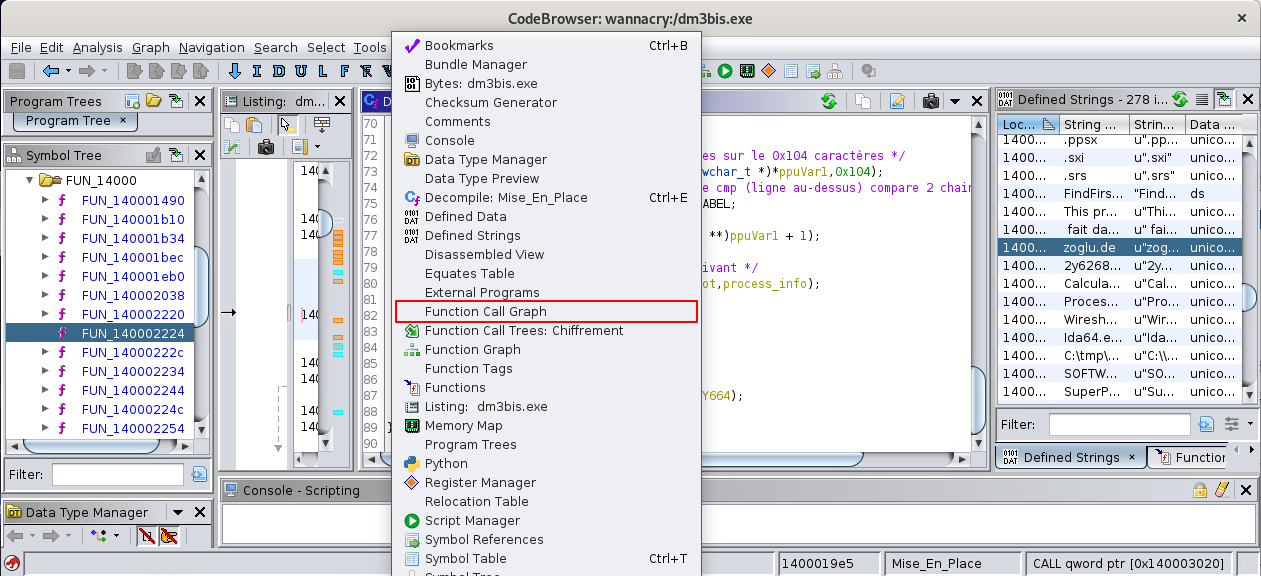Expand the FUN_14000 folder node

click(x=29, y=181)
